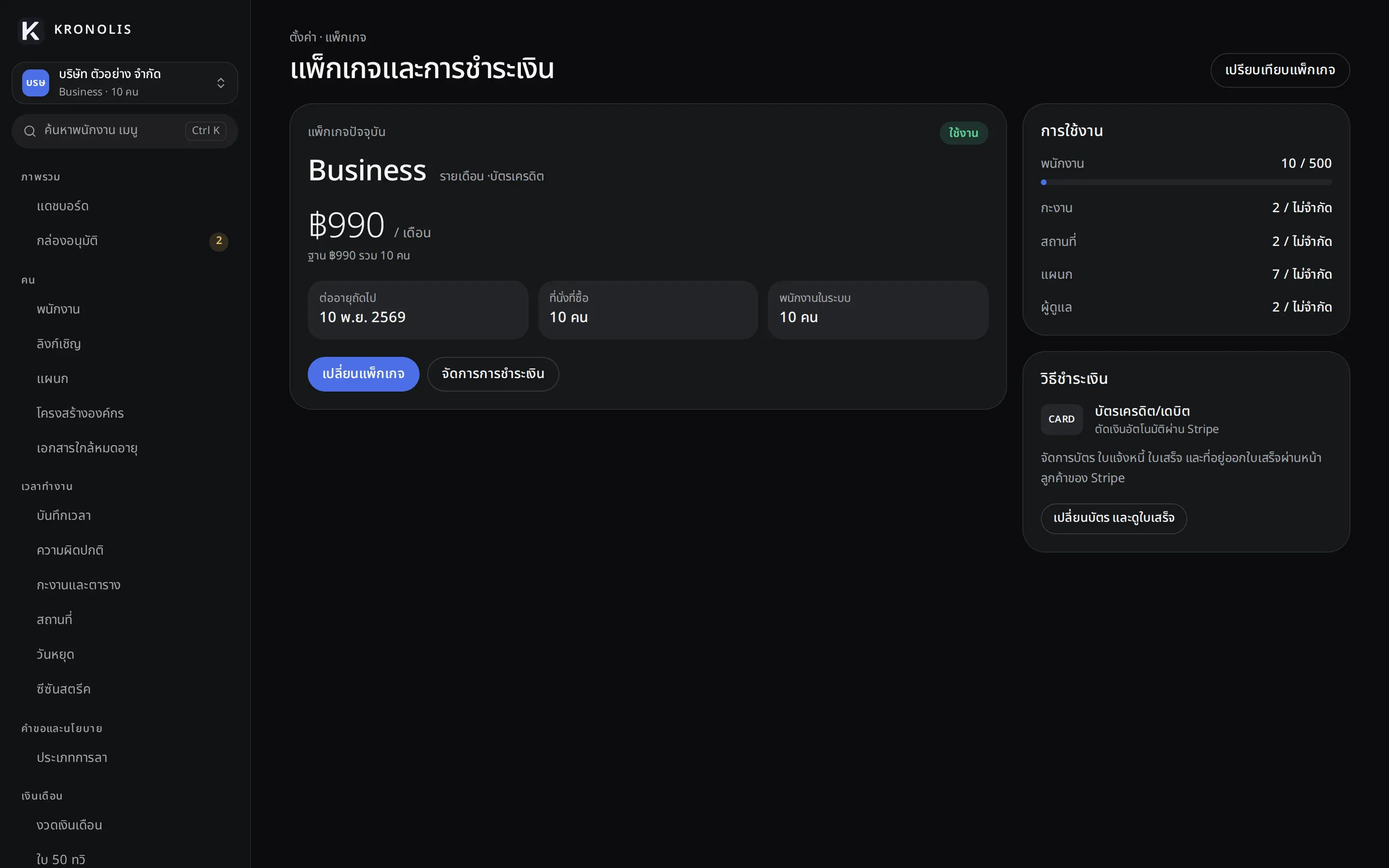This screenshot has height=868, width=1389.
Task: Expand the company switcher chevron
Action: [x=220, y=83]
